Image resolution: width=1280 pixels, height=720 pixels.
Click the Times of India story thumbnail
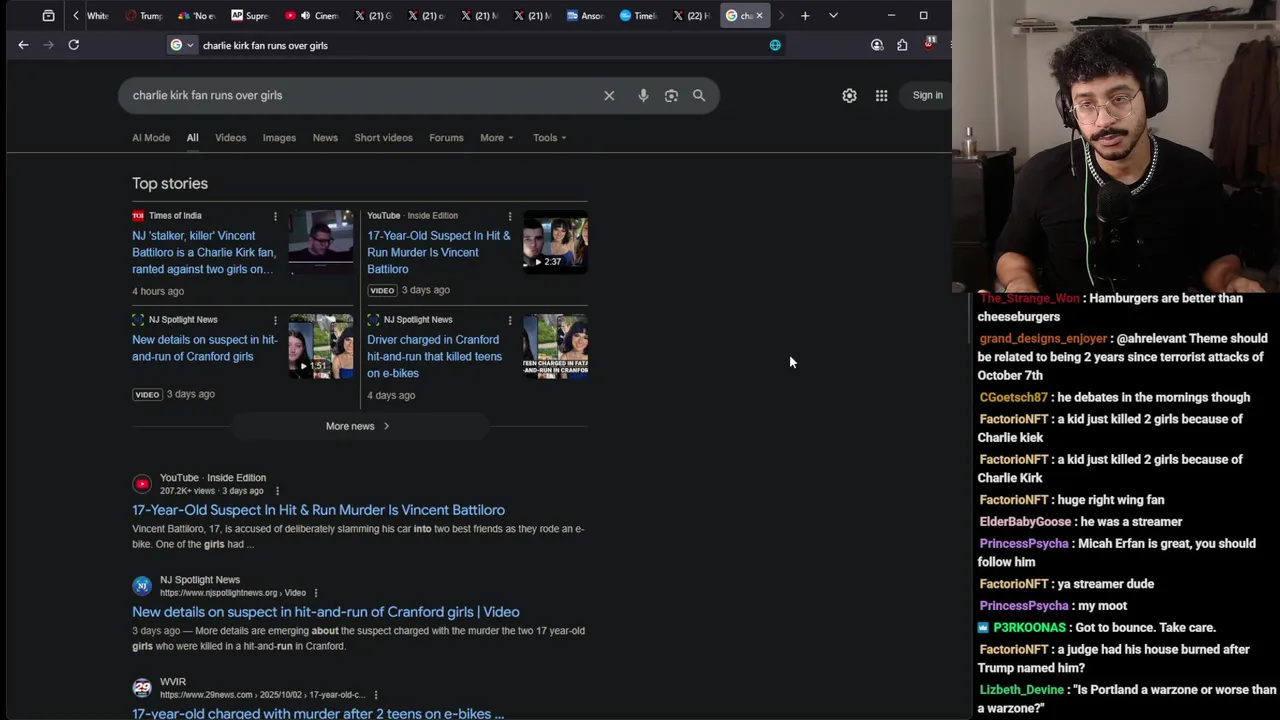coord(321,241)
